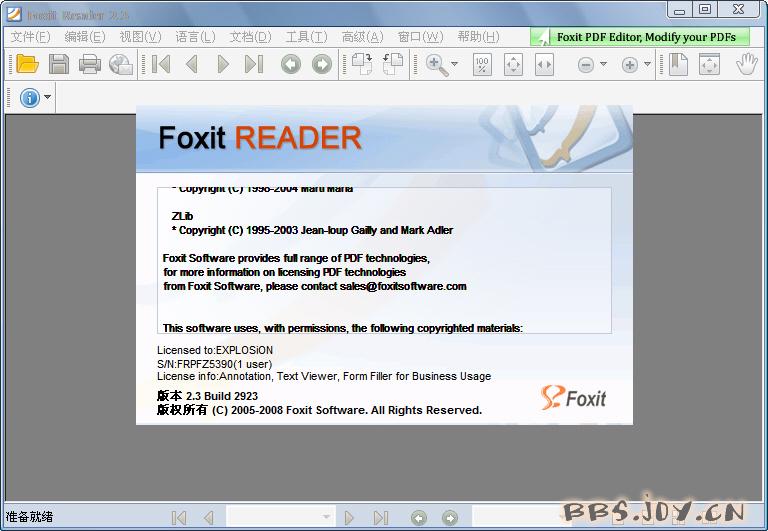Expand the Zoom Out dropdown arrow
Screen dimensions: 768x531
603,64
